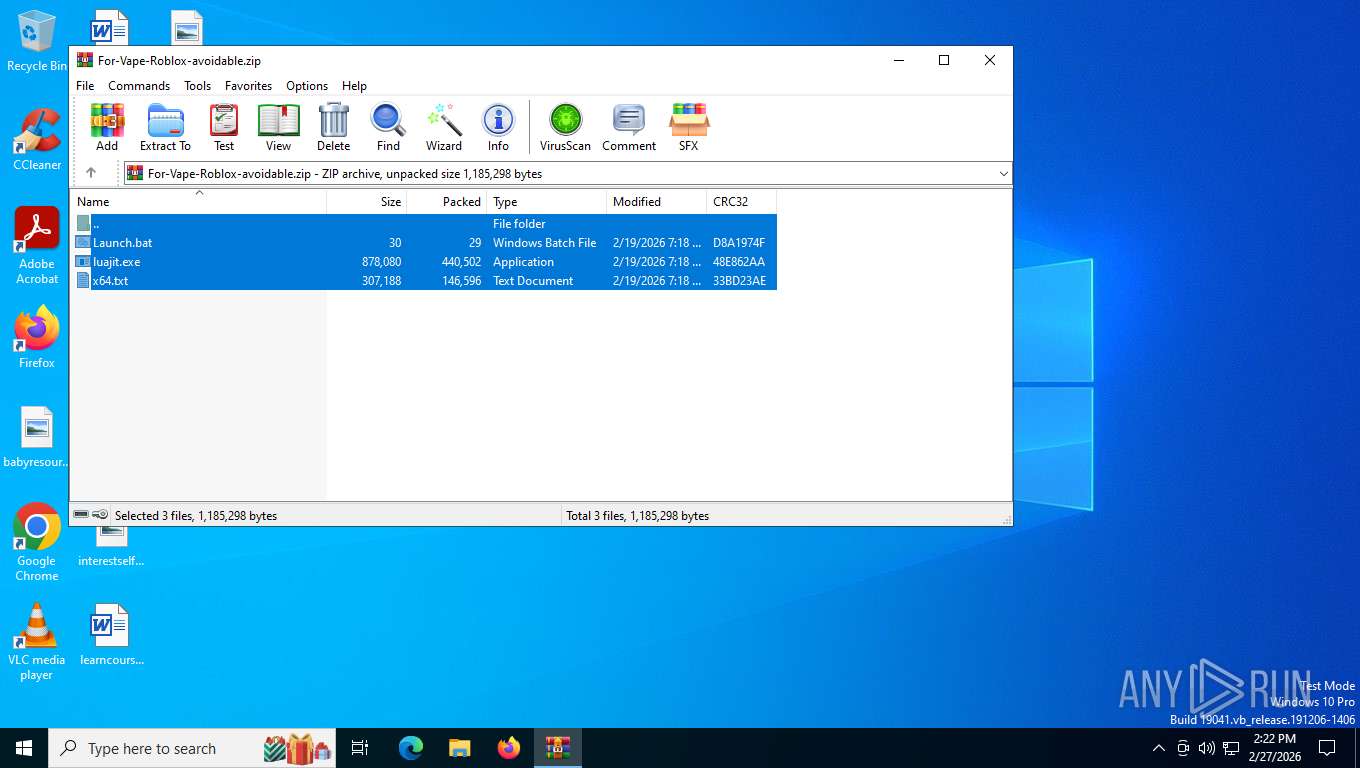Sort by the Name column header
The image size is (1360, 768).
click(x=198, y=202)
